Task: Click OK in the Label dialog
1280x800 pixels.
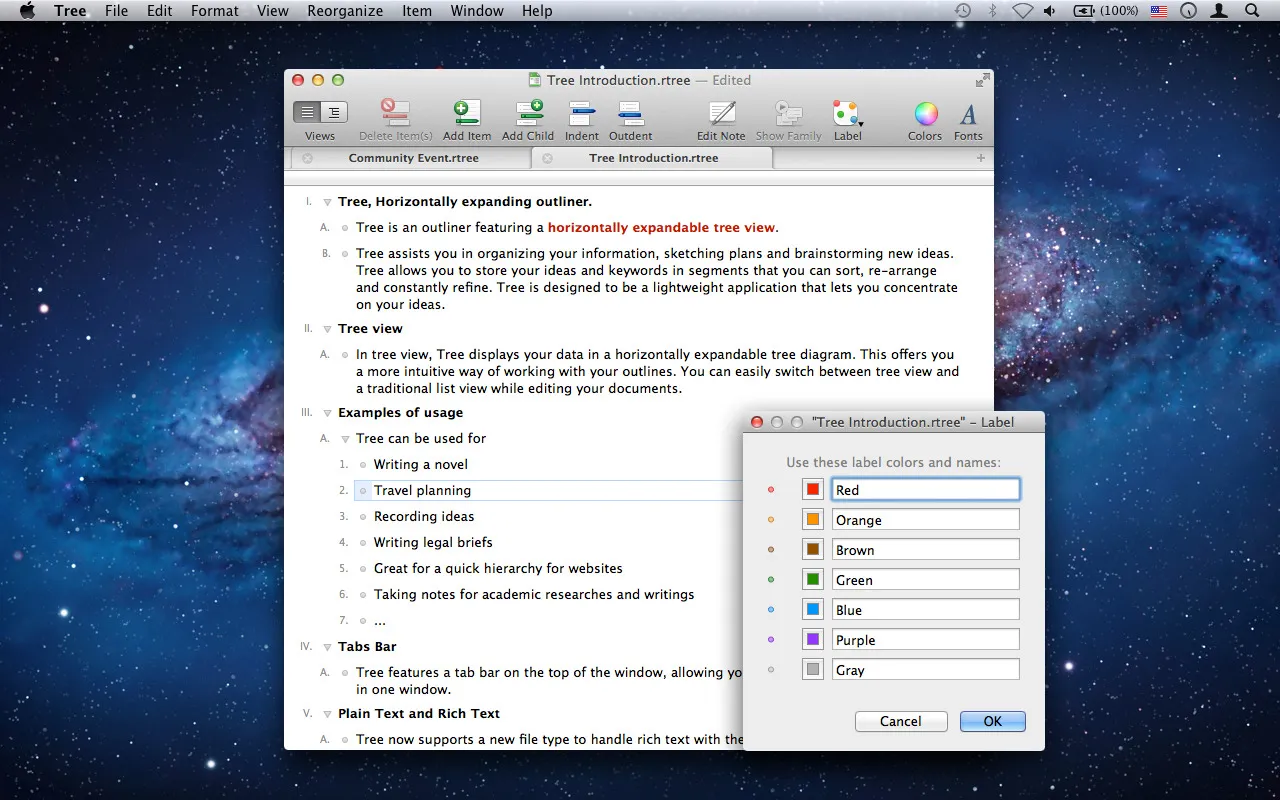Action: pyautogui.click(x=991, y=721)
